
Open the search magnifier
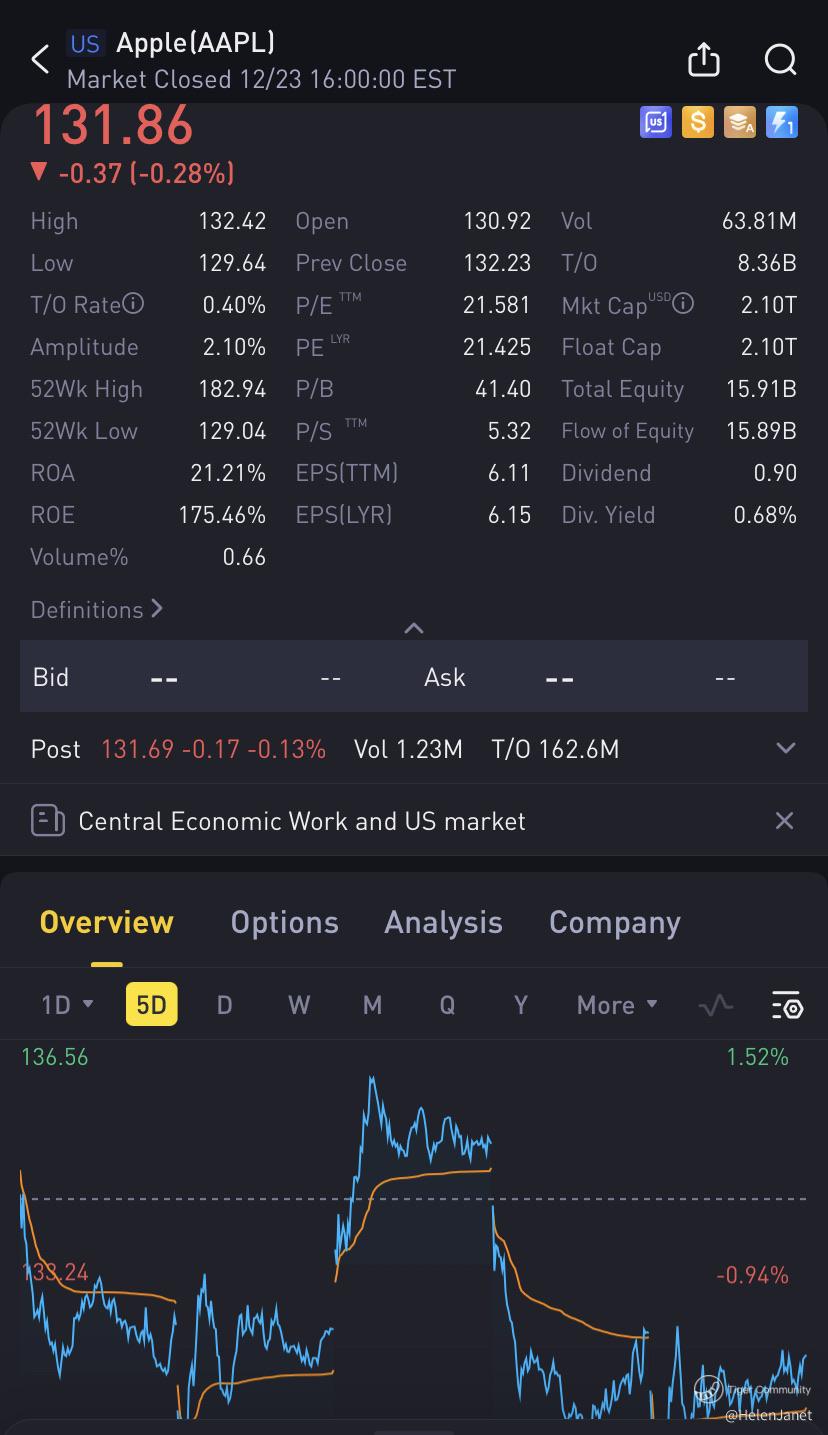780,60
